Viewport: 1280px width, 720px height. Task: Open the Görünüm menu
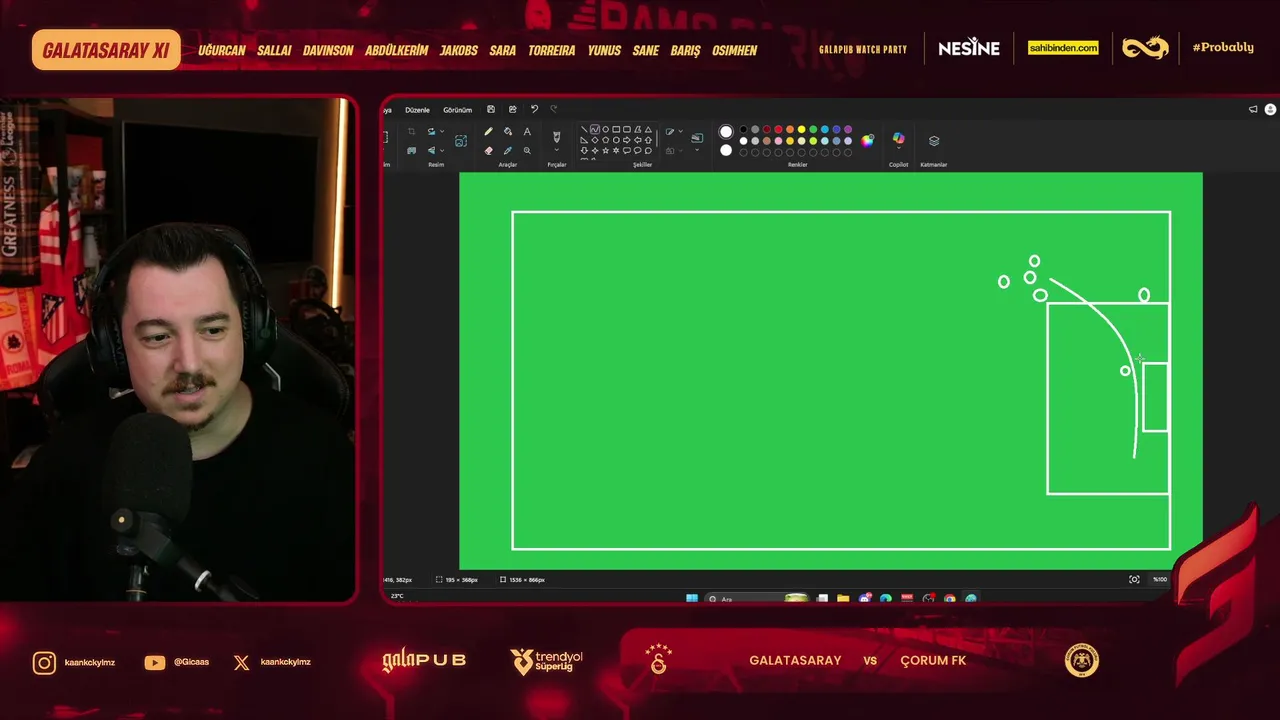457,110
